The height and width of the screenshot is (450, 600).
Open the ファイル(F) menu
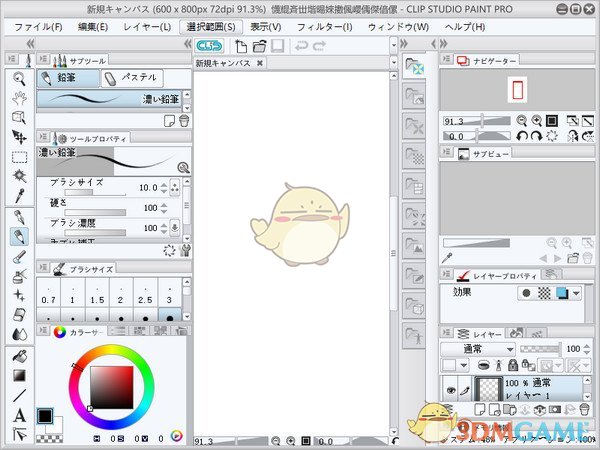click(x=38, y=27)
